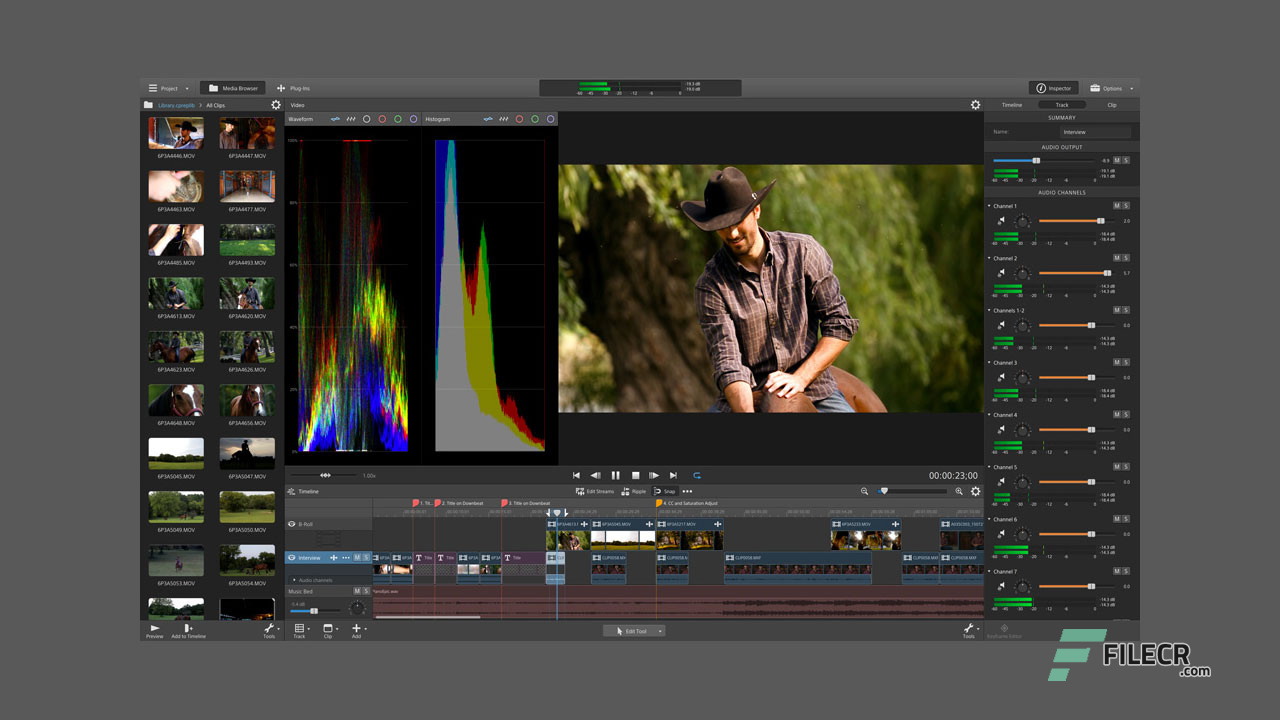Open the Edit Tool dropdown arrow
1280x720 pixels.
[660, 631]
